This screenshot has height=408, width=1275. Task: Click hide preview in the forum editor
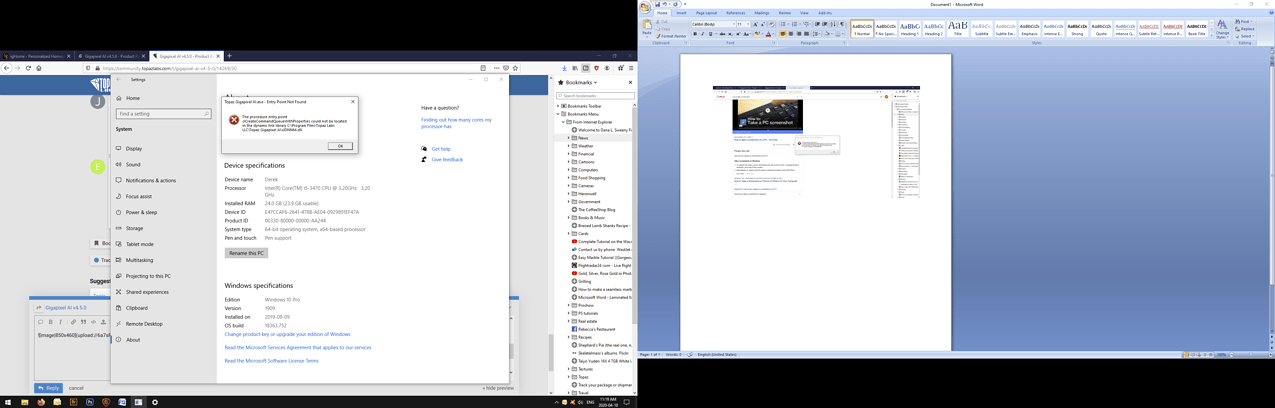pyautogui.click(x=498, y=388)
